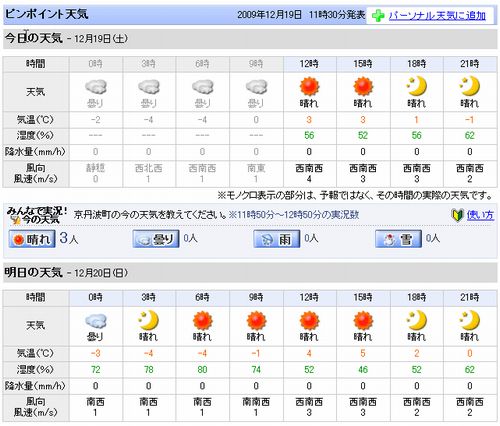This screenshot has height=426, width=500.
Task: Click tomorrow's 0時 cloudy icon
Action: (x=96, y=321)
